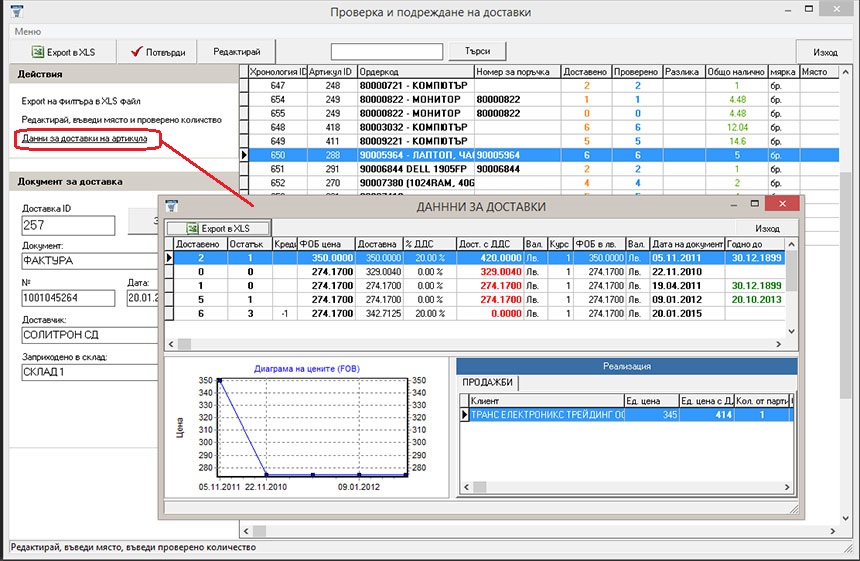The width and height of the screenshot is (860, 561).
Task: Close the ДАНННИ ЗА ДОСТАВКИ window
Action: [x=782, y=203]
